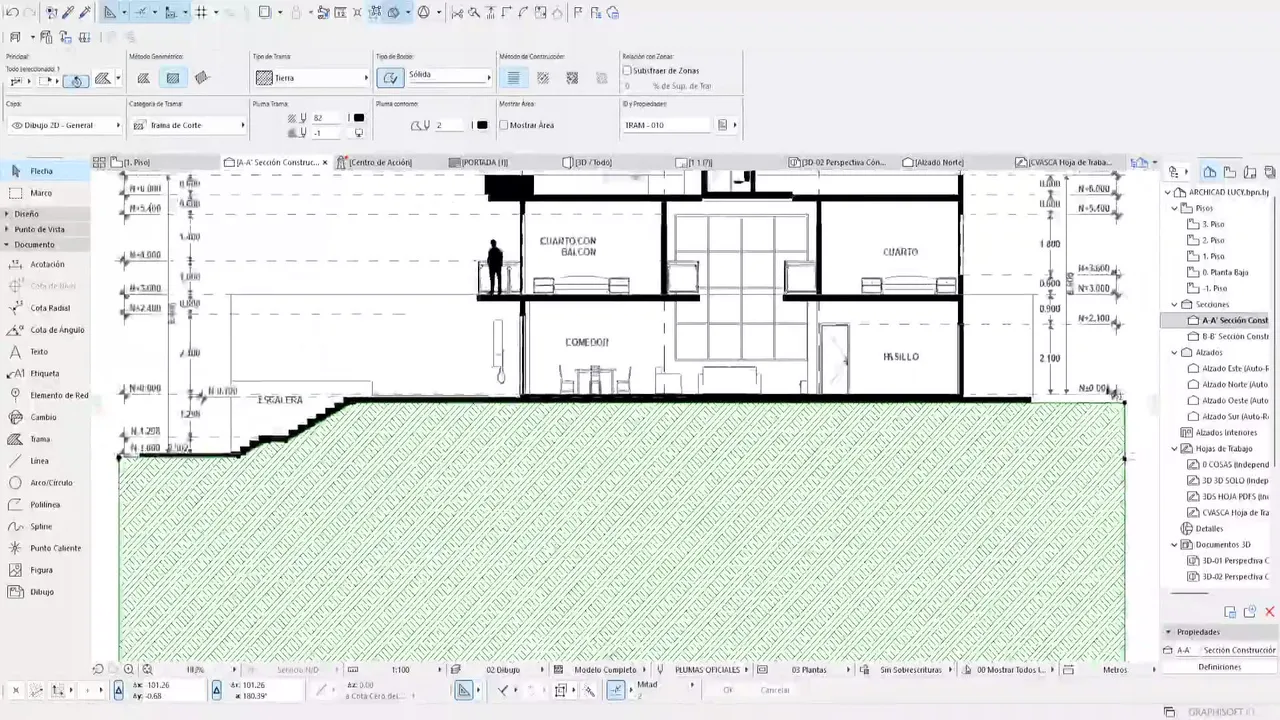Click the zoom in magnifier icon
This screenshot has height=720, width=1280.
point(129,669)
